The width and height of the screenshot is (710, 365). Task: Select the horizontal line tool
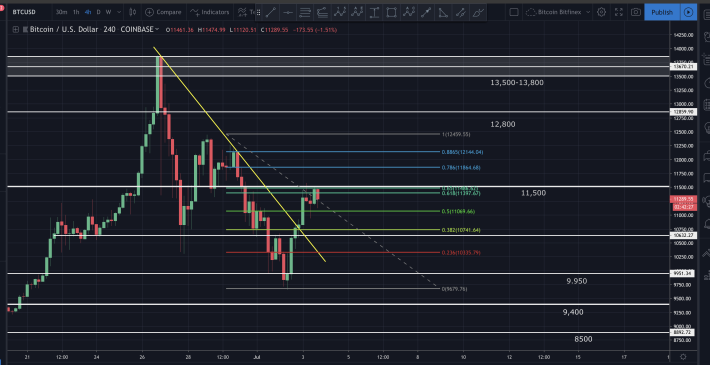coord(288,12)
